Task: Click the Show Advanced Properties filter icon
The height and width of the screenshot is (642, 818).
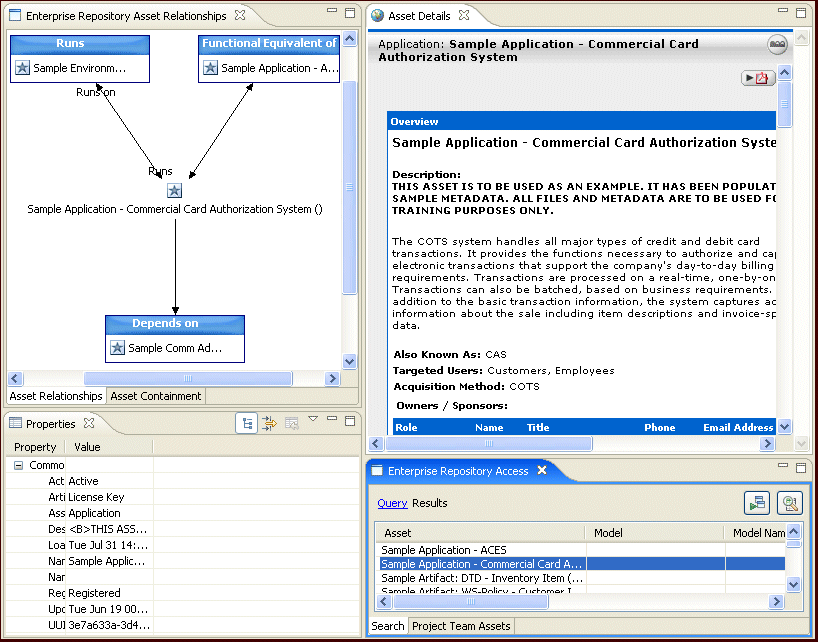Action: (268, 423)
